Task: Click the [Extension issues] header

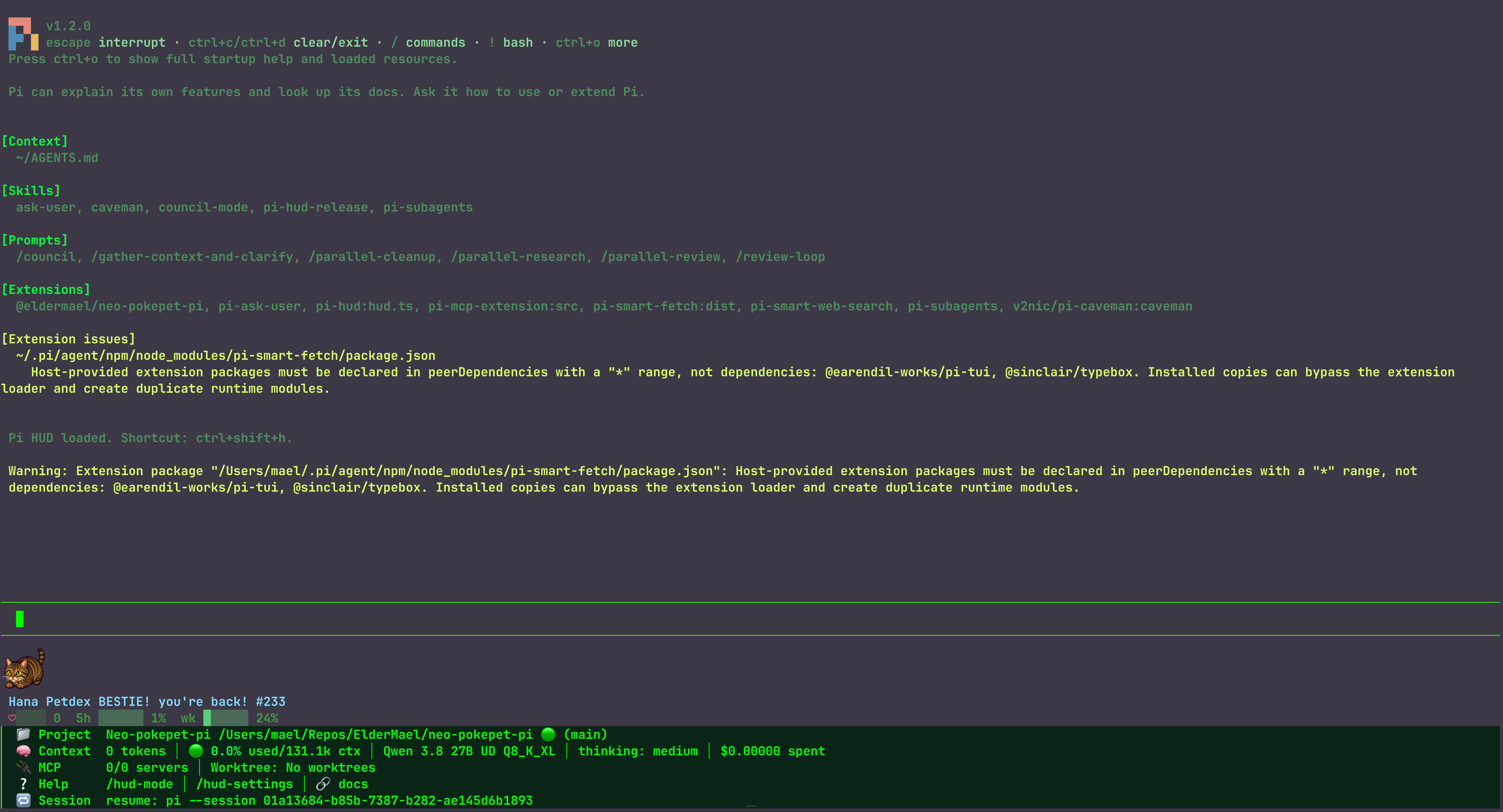Action: coord(68,339)
